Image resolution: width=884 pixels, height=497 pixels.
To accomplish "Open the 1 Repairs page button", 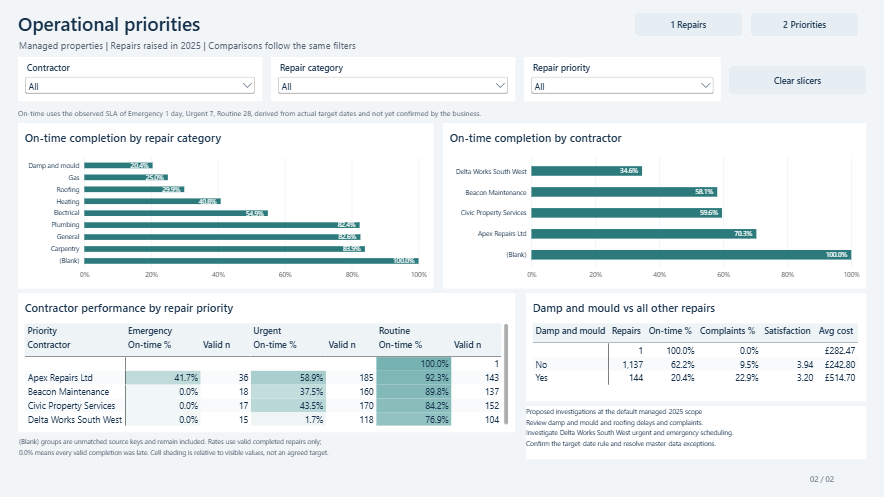I will click(688, 25).
